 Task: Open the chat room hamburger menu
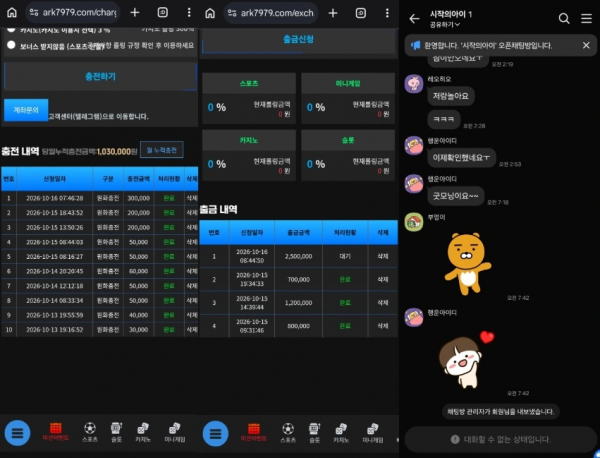(x=586, y=18)
